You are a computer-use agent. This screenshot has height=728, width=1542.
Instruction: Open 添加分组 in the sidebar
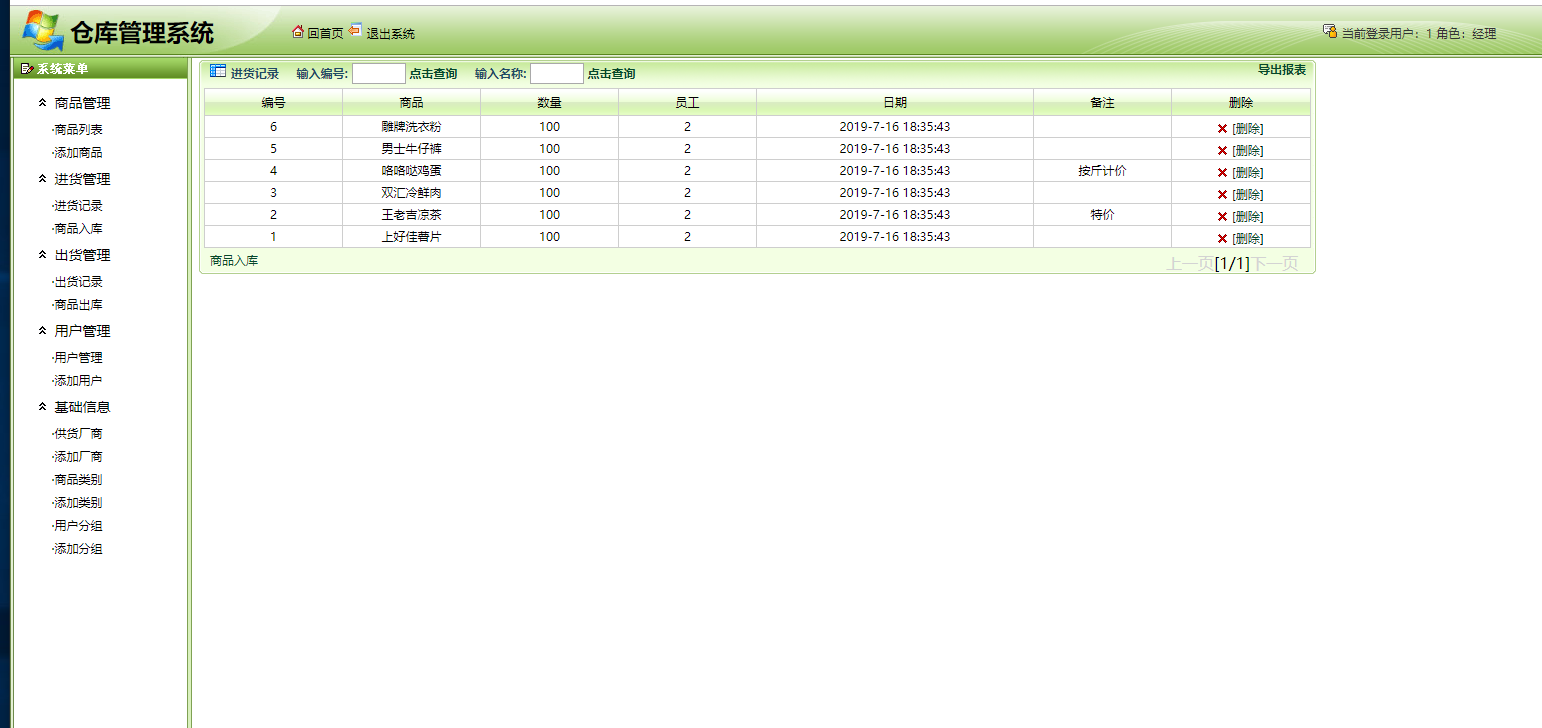pos(78,549)
